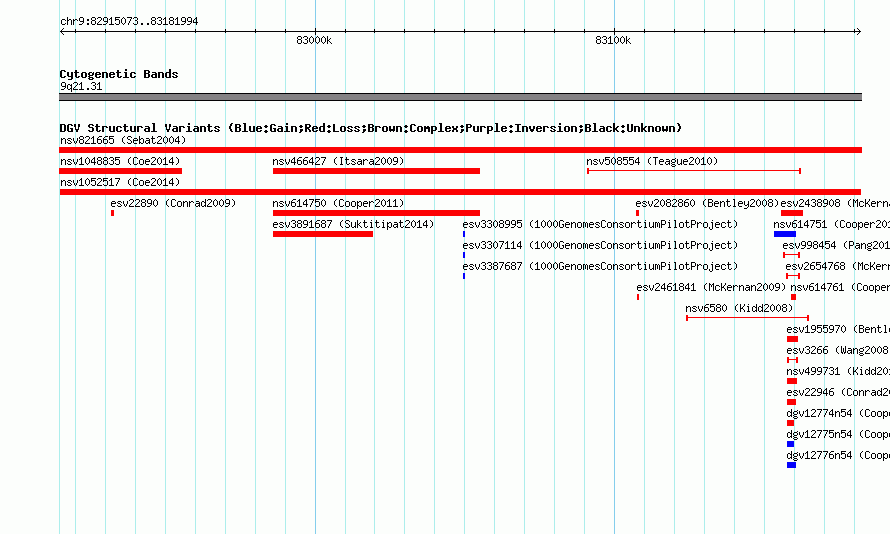Image resolution: width=890 pixels, height=534 pixels.
Task: Click the thin red span under nsv6580
Action: [x=748, y=318]
